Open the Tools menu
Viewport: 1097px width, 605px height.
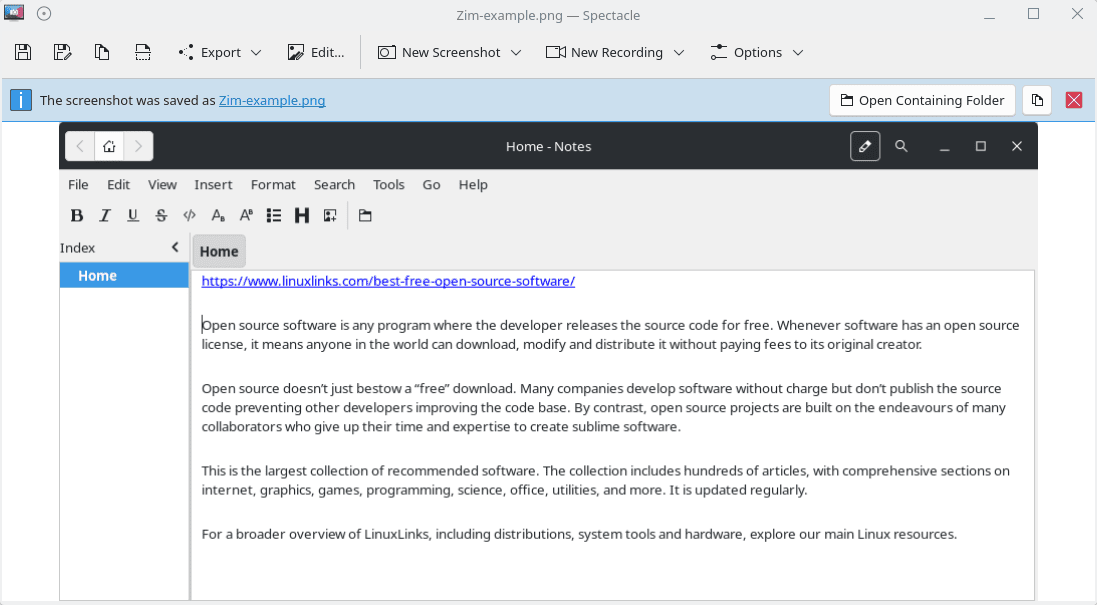coord(389,185)
